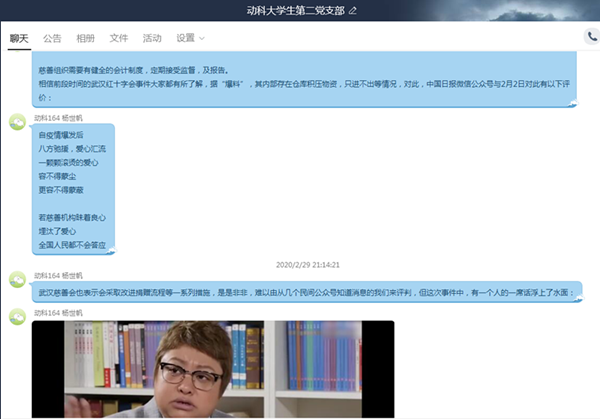The width and height of the screenshot is (600, 419).
Task: Click the avatar beside the video image message
Action: pyautogui.click(x=17, y=317)
